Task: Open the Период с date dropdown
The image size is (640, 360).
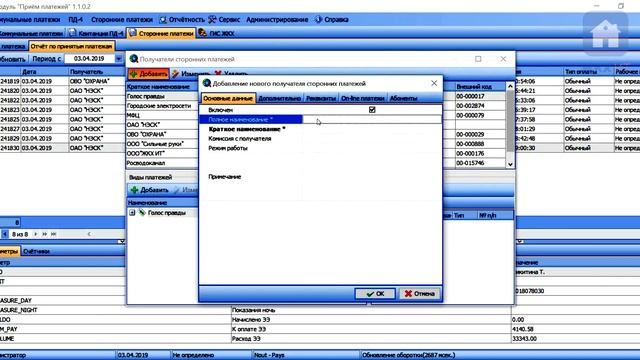Action: [118, 59]
